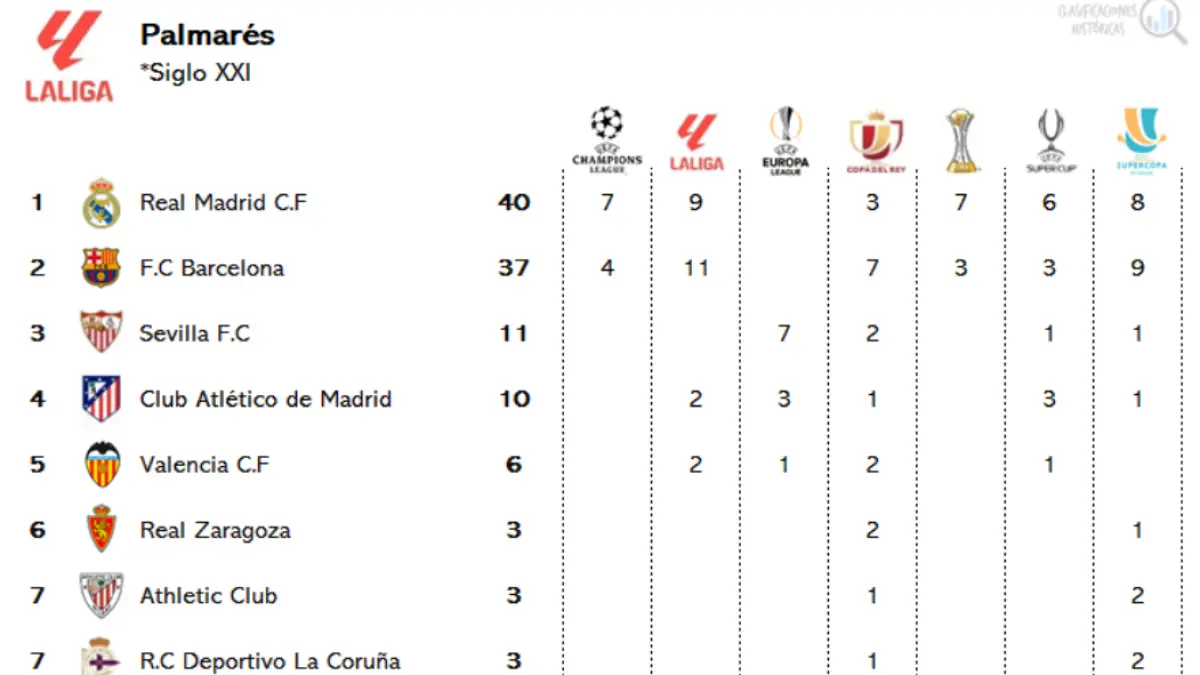This screenshot has width=1200, height=675.
Task: Click the Athletic Club crest
Action: coord(101,596)
